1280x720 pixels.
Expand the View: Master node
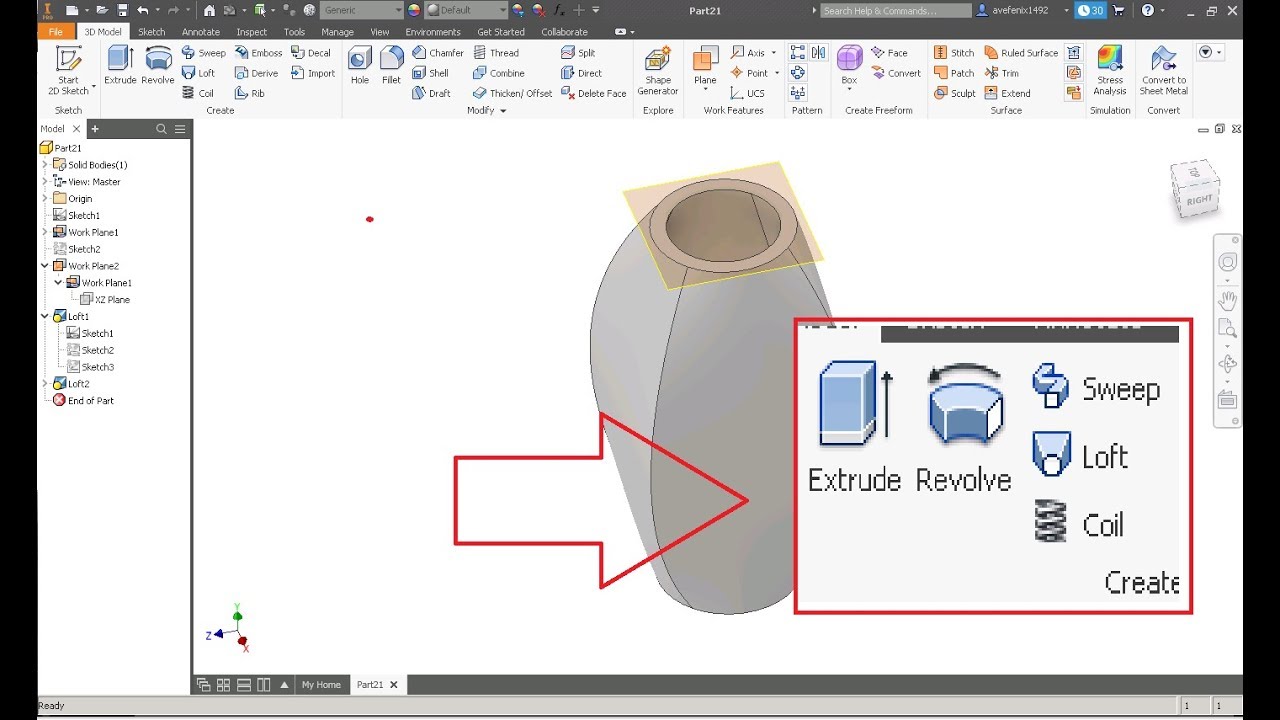(x=45, y=181)
